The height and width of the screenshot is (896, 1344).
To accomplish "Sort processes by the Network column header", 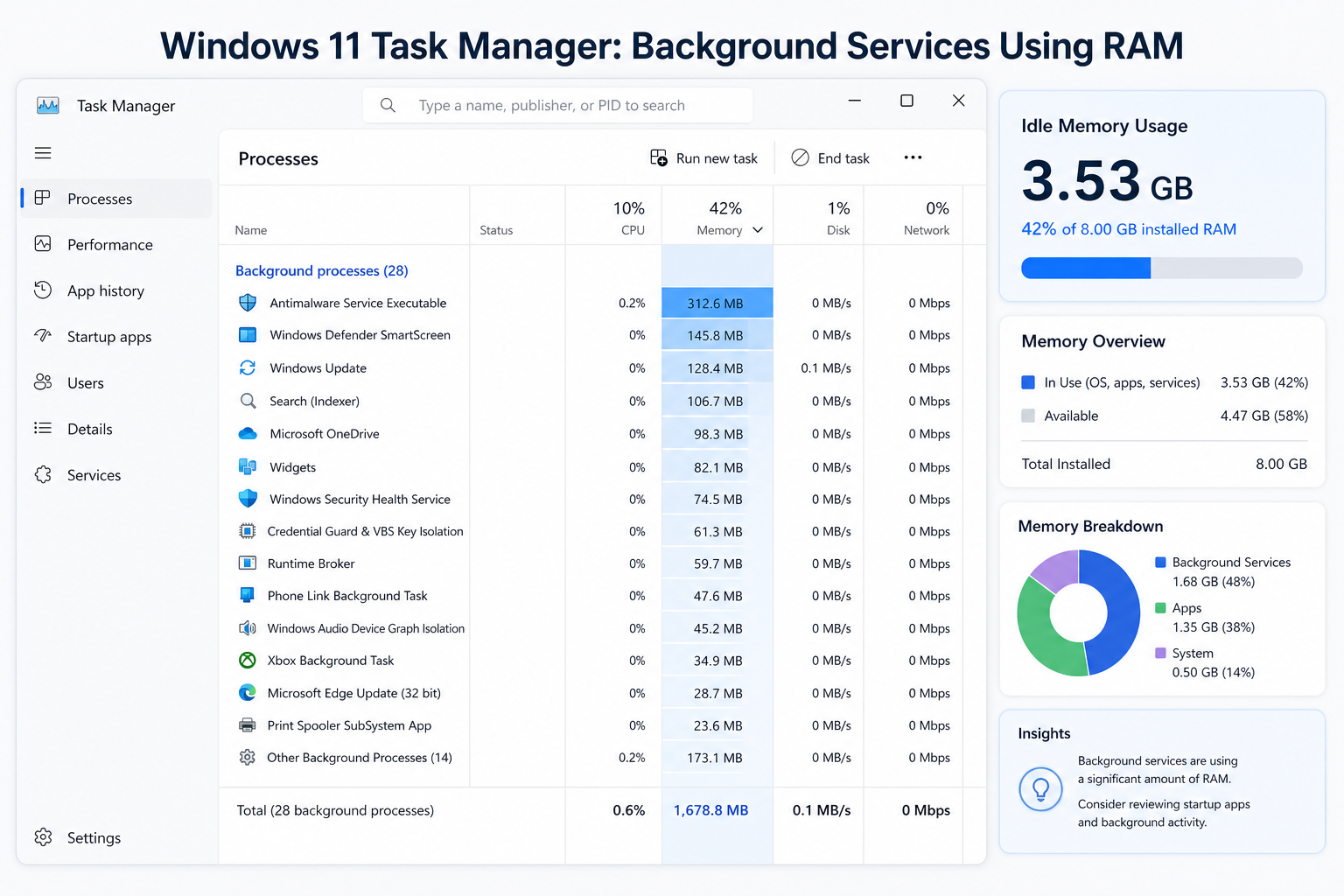I will [x=913, y=215].
